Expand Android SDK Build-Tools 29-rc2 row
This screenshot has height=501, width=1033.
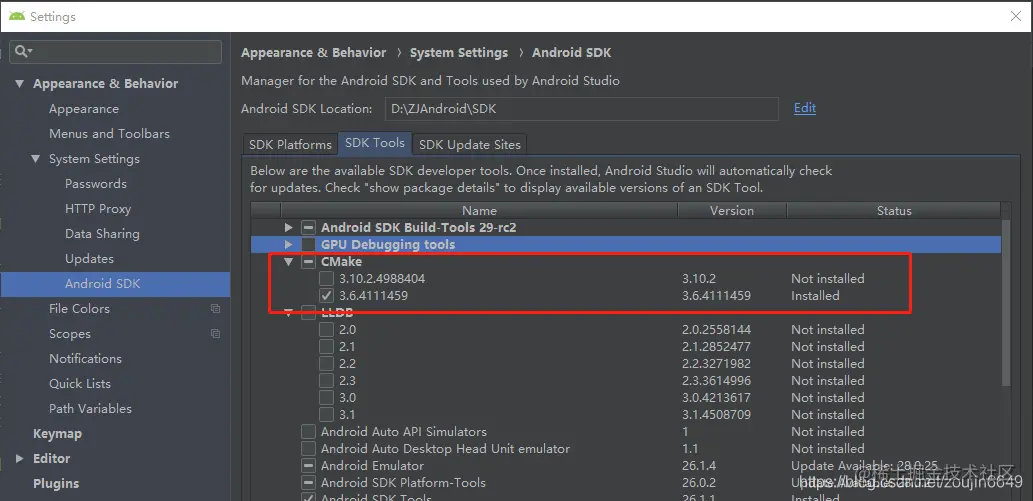pyautogui.click(x=288, y=227)
